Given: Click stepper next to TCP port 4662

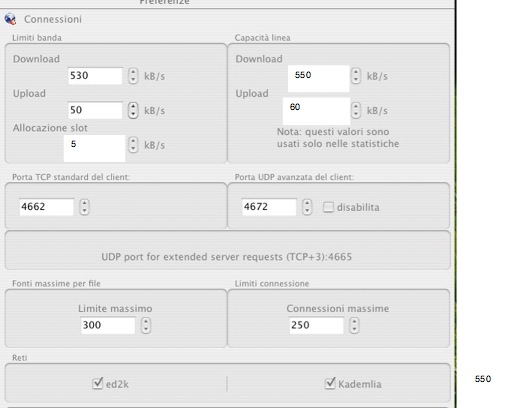Looking at the screenshot, I should point(84,207).
